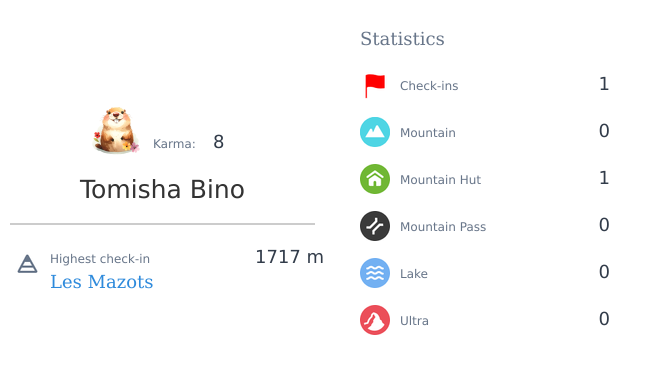The height and width of the screenshot is (385, 650).
Task: Click the red Check-ins flag icon
Action: 375,86
